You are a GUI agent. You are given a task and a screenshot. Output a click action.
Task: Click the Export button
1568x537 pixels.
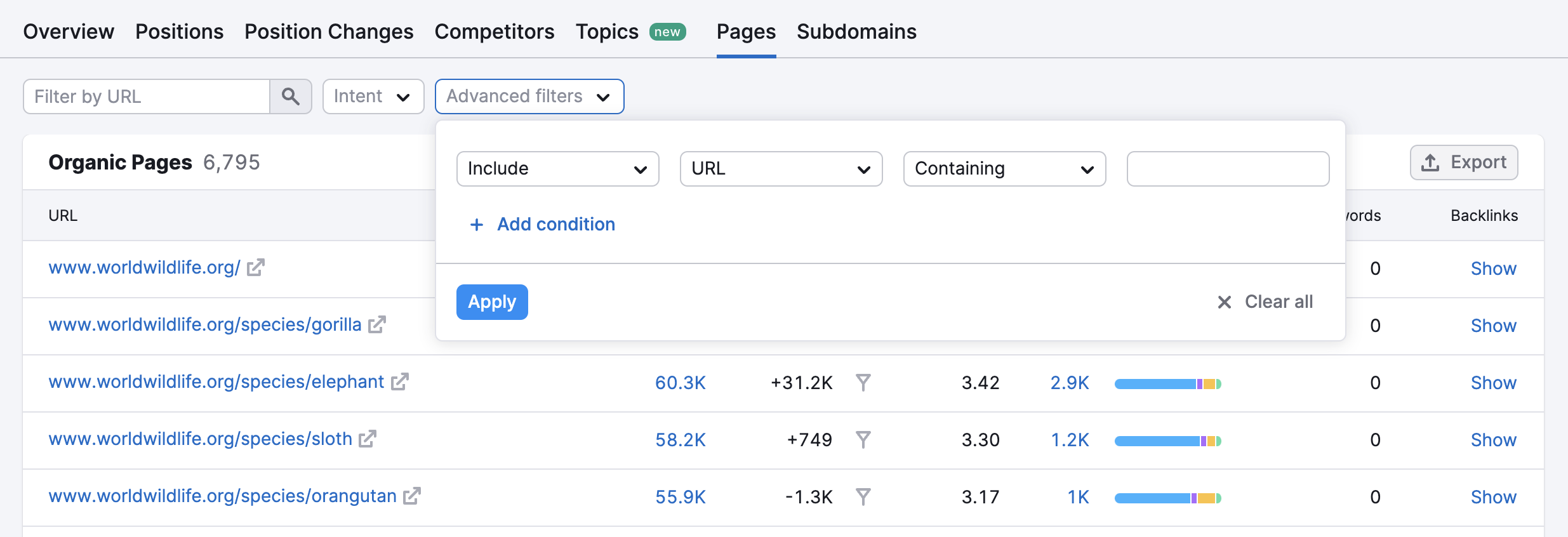point(1464,162)
